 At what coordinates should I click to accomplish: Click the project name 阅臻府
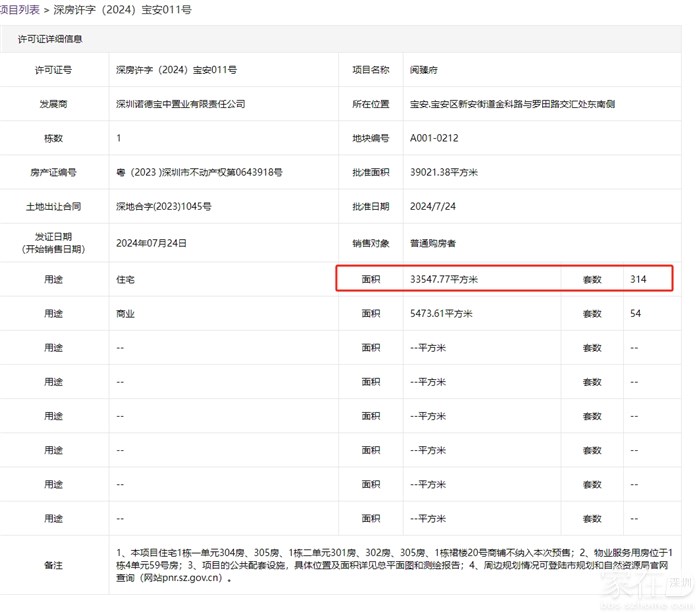point(427,70)
